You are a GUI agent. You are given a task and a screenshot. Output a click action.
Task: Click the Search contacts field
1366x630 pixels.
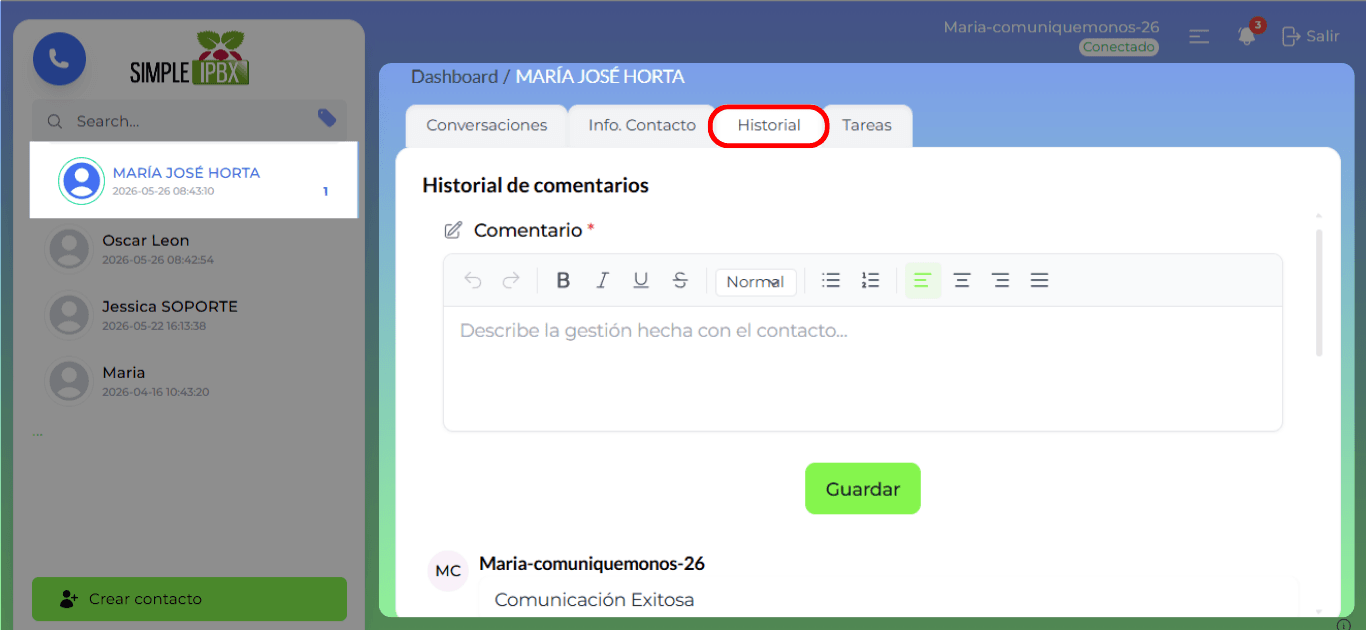(x=189, y=121)
